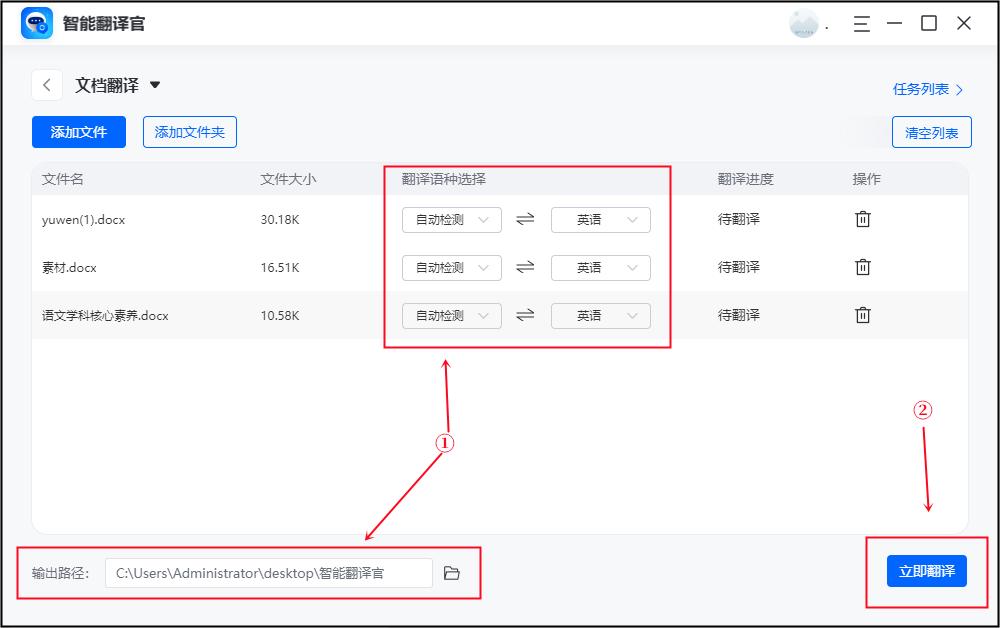The width and height of the screenshot is (1000, 628).
Task: Remove 素材.docx via the trash icon
Action: tap(863, 267)
